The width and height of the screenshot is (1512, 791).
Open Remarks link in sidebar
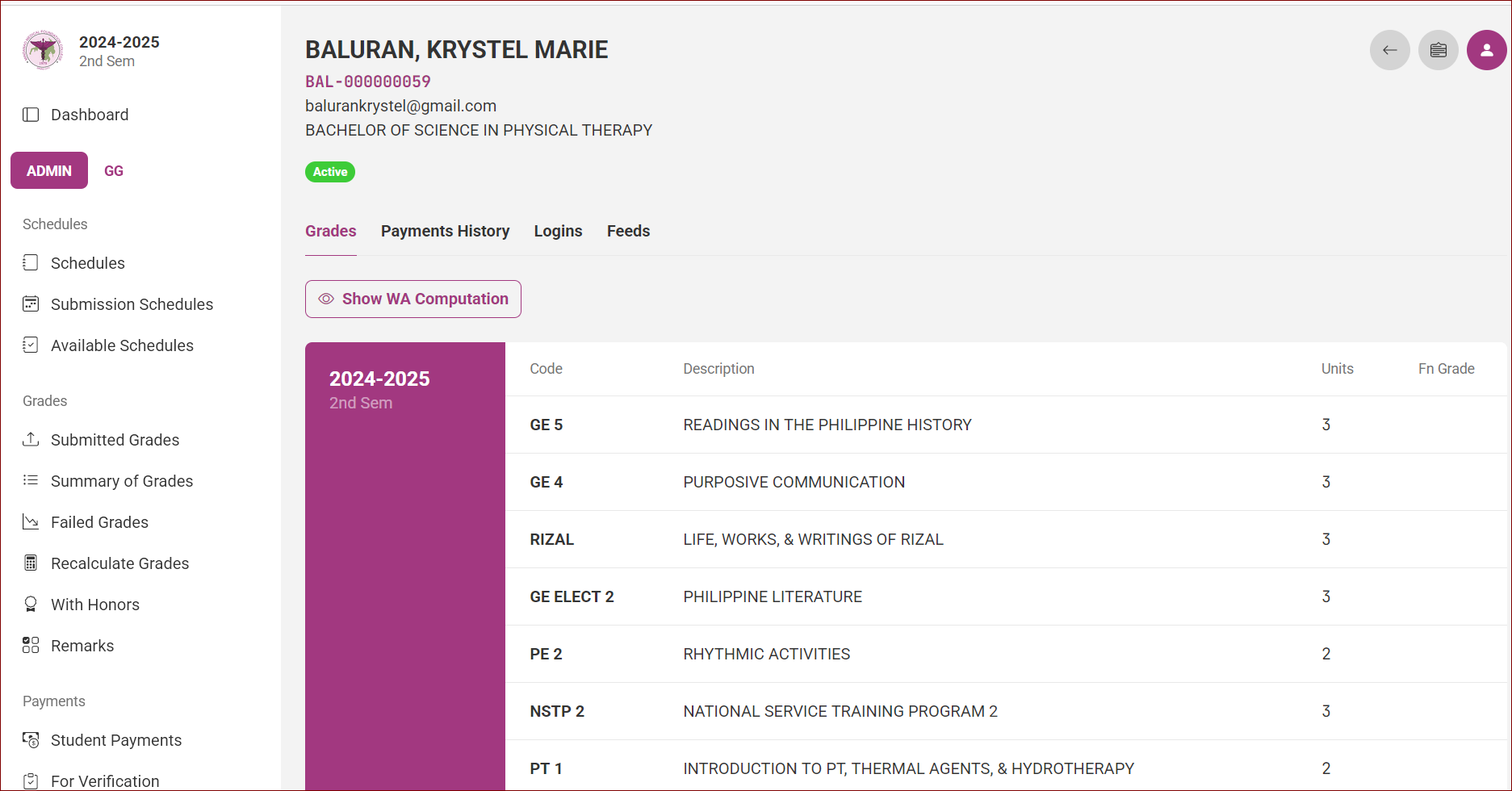tap(82, 646)
